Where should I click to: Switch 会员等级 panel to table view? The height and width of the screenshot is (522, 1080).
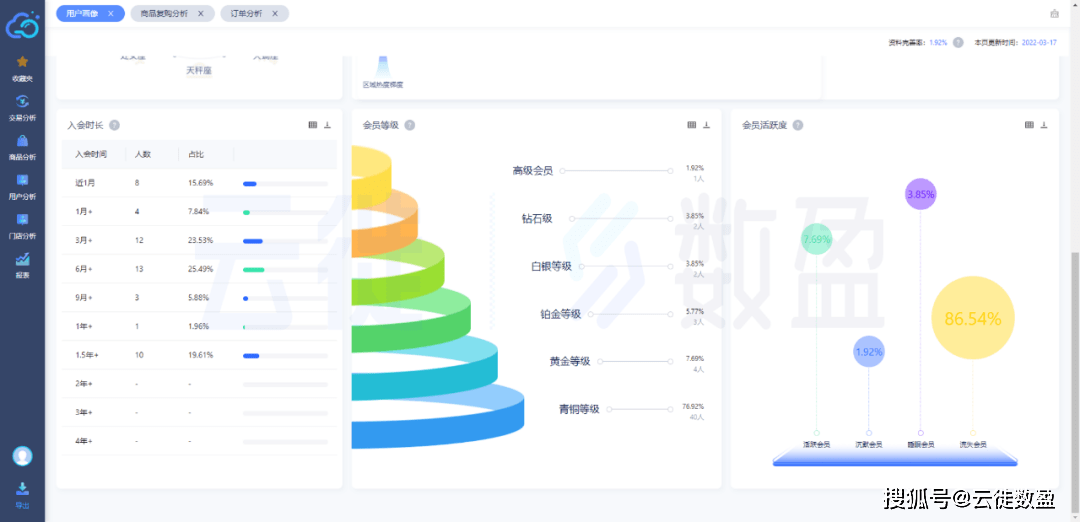pos(691,125)
